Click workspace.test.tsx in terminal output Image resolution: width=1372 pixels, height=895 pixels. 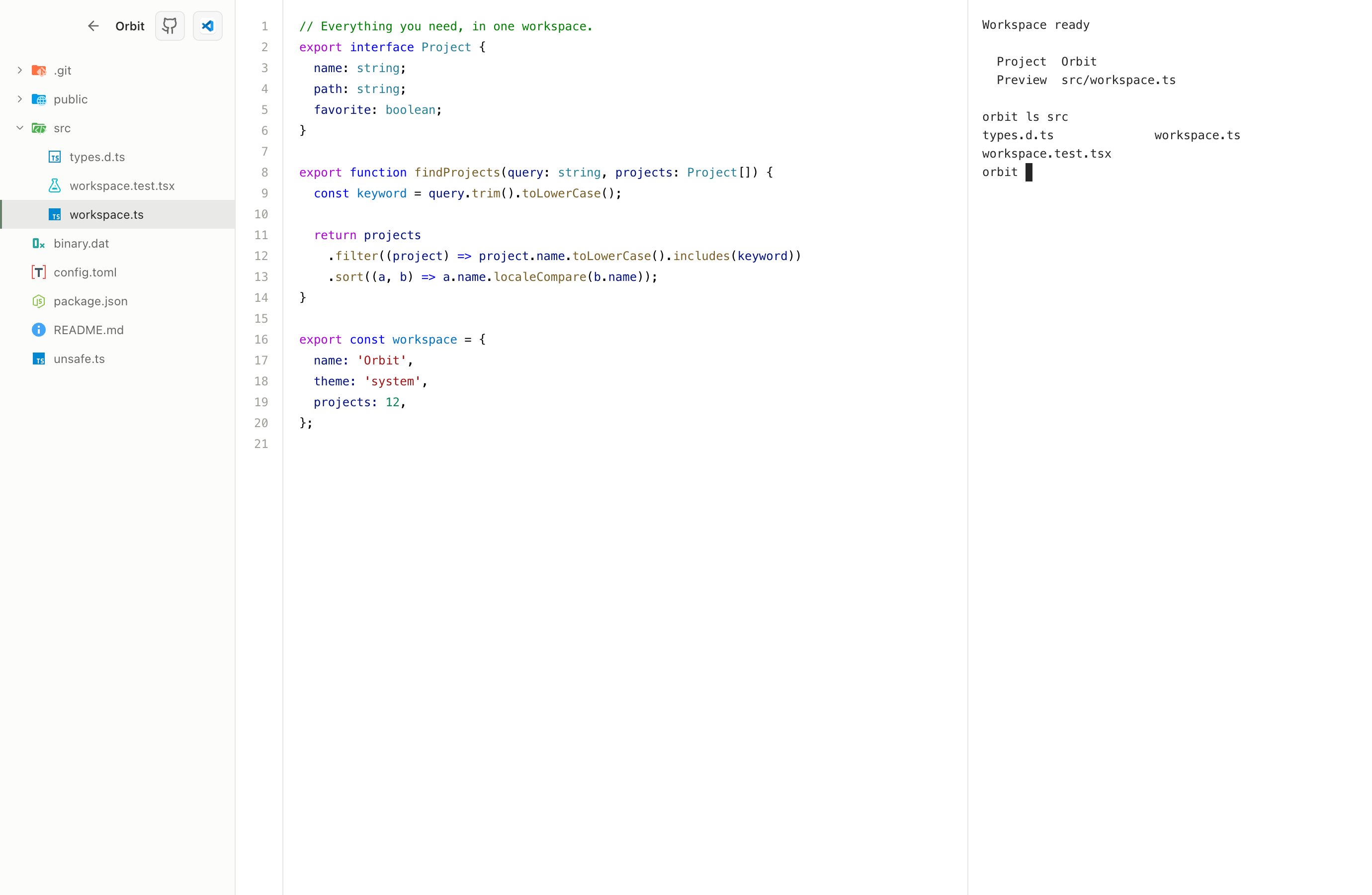point(1047,154)
